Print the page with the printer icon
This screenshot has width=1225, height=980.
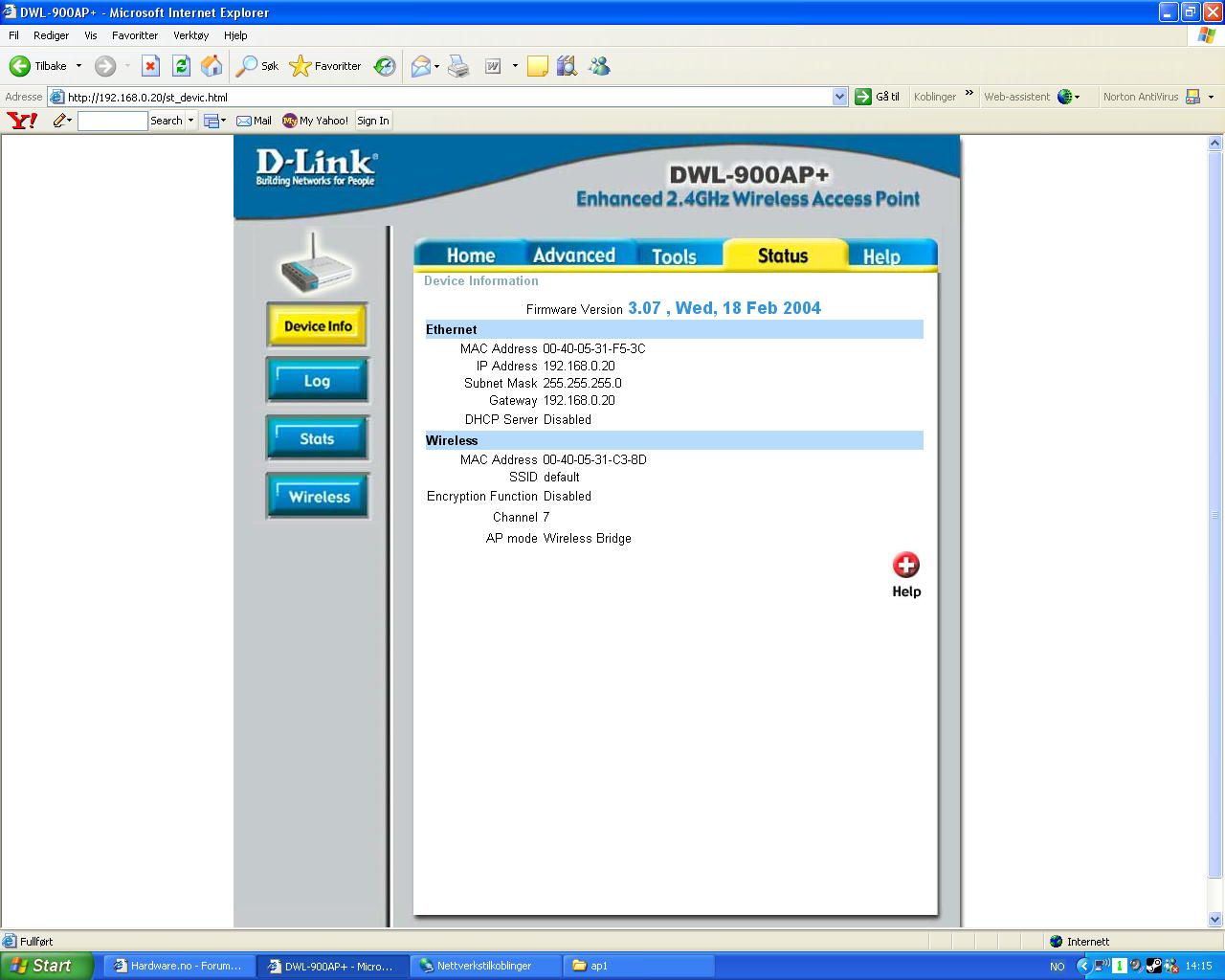pyautogui.click(x=458, y=66)
